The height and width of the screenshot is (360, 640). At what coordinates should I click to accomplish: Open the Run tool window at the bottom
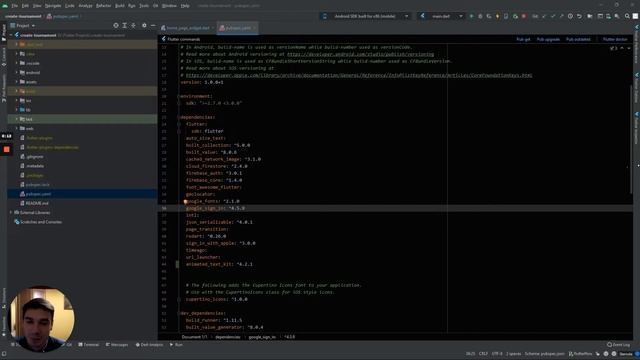[x=176, y=344]
